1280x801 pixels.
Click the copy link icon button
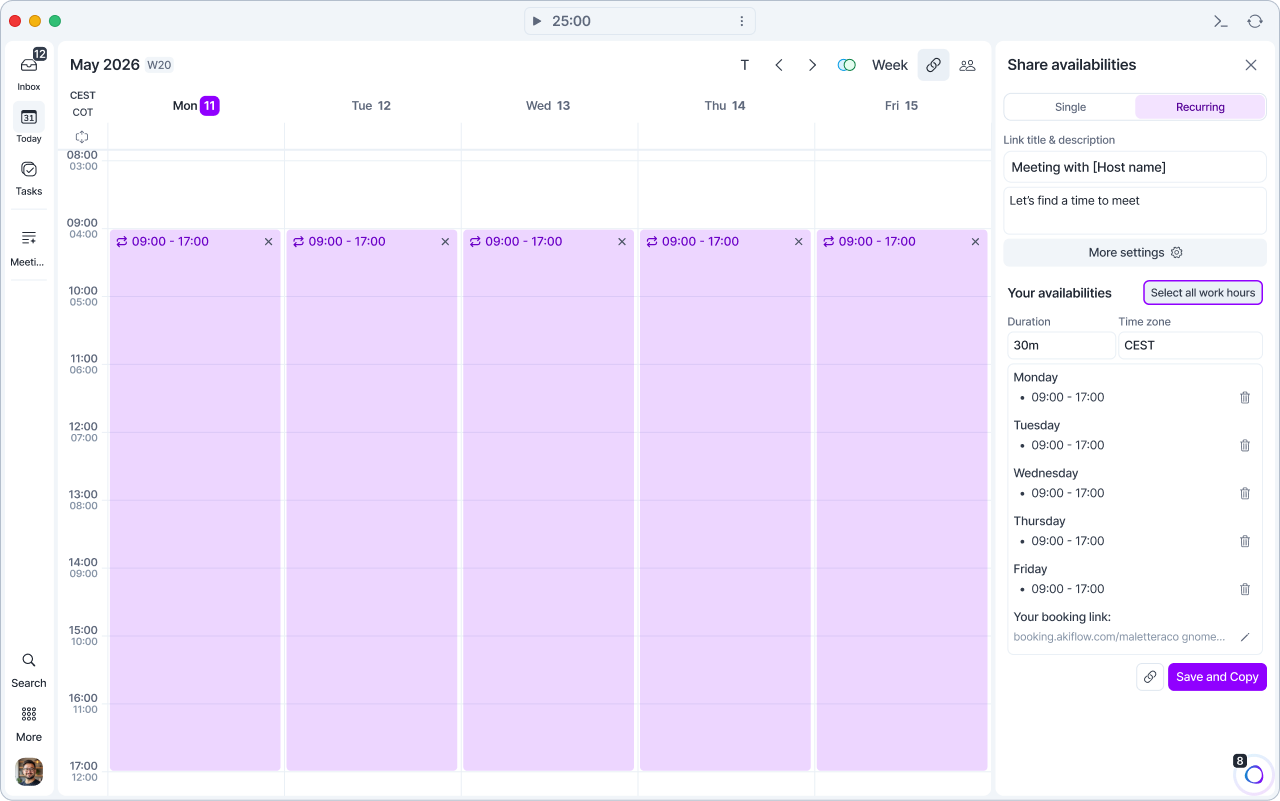click(1150, 677)
